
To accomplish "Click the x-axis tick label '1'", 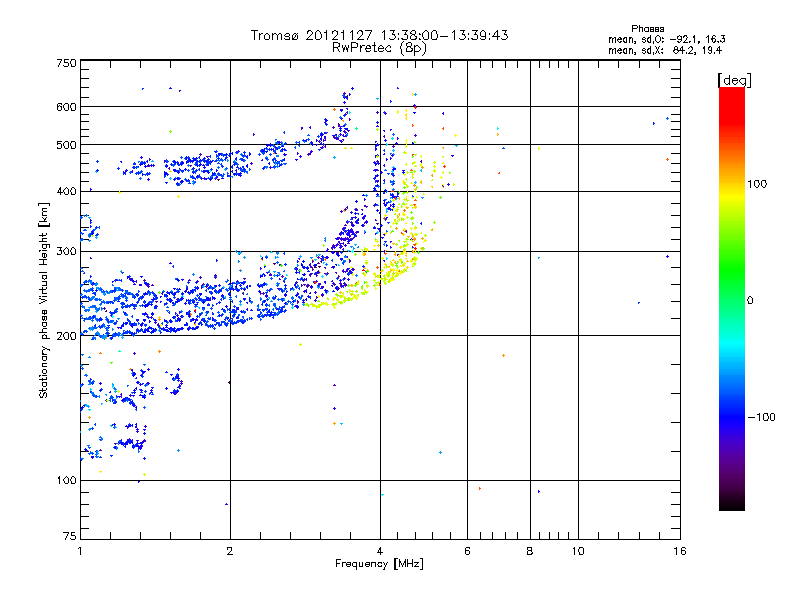I will coord(80,551).
